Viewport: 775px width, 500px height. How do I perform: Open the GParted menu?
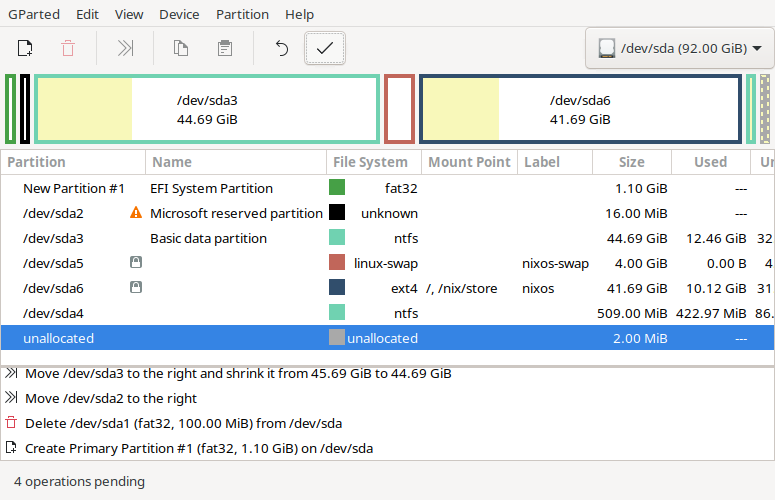tap(31, 15)
